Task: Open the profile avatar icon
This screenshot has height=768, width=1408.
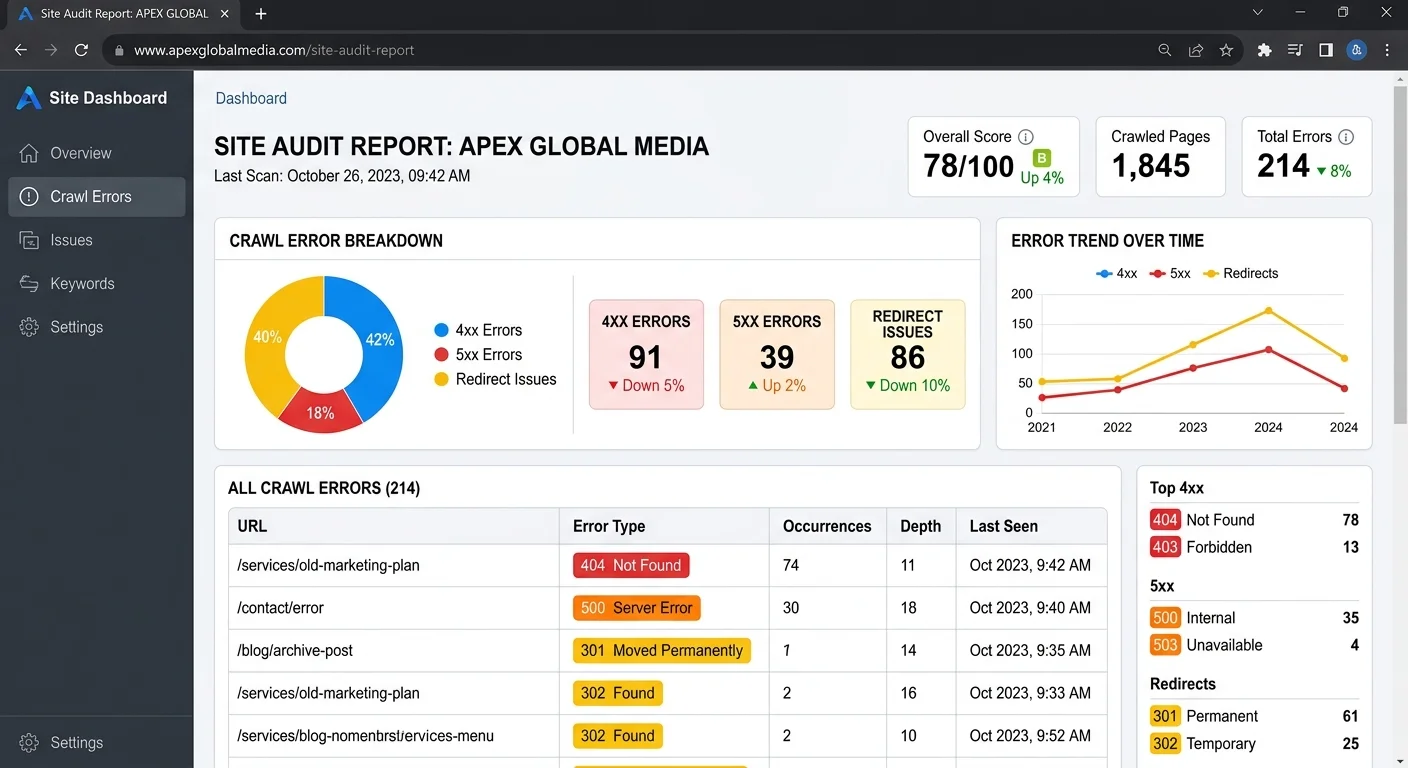Action: (x=1357, y=50)
